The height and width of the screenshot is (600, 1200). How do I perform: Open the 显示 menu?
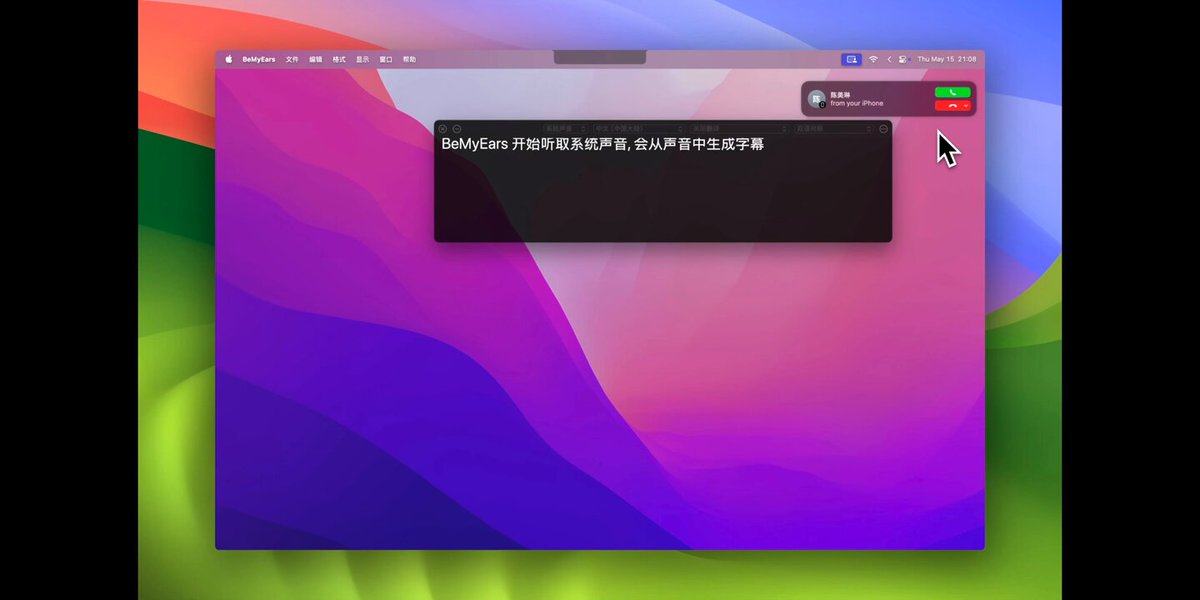coord(362,59)
